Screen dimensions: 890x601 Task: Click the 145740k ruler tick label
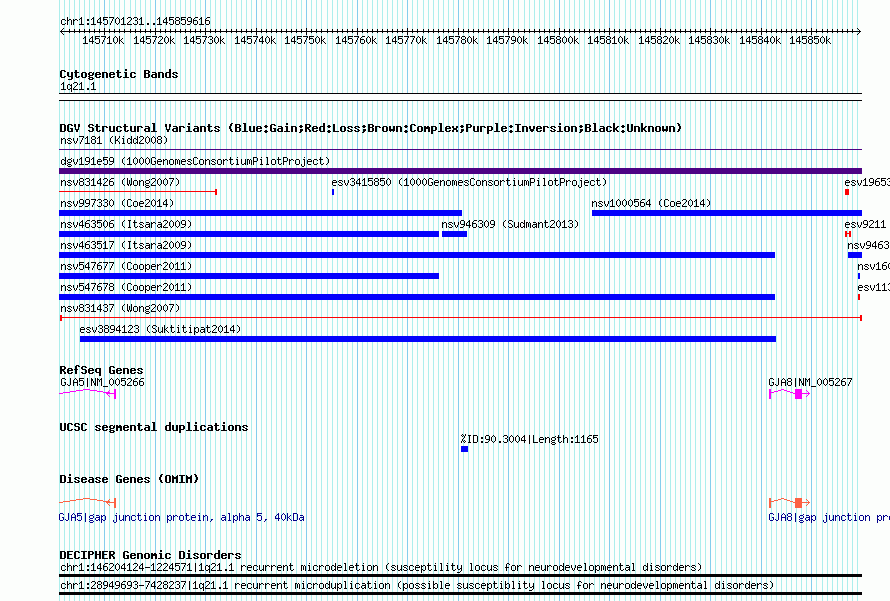255,40
